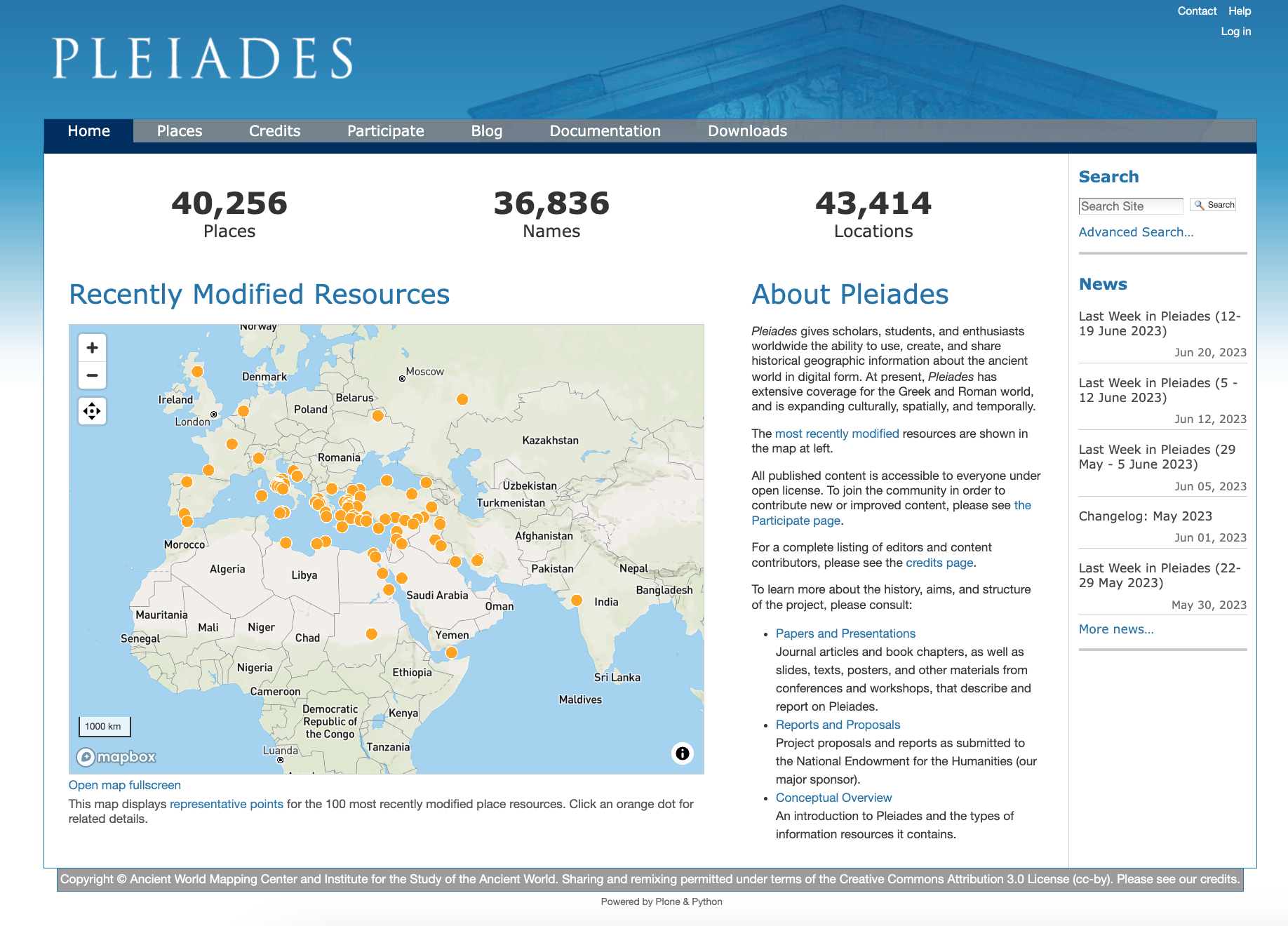Click More news link
Viewport: 1288px width, 926px height.
click(1116, 629)
